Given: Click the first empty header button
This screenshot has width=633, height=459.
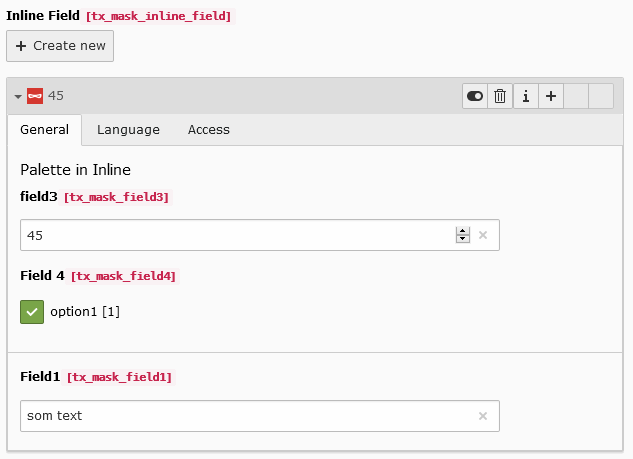Looking at the screenshot, I should [576, 96].
